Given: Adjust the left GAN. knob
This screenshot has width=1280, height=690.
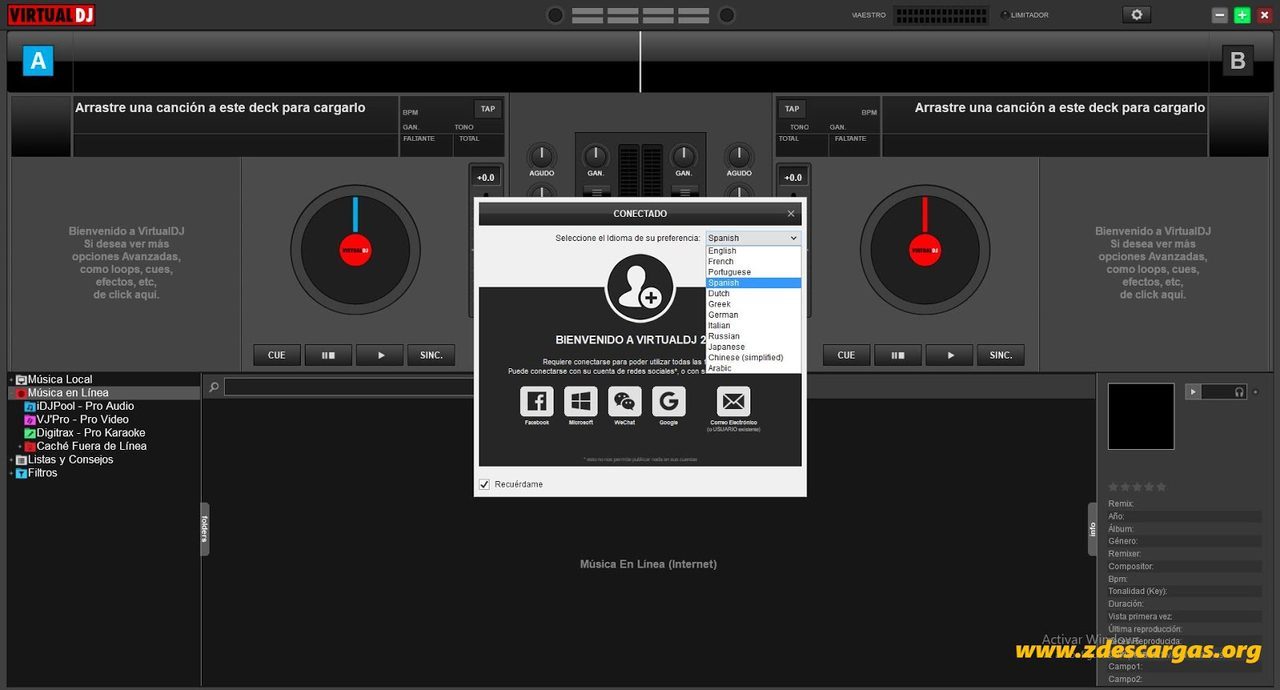Looking at the screenshot, I should pyautogui.click(x=596, y=155).
